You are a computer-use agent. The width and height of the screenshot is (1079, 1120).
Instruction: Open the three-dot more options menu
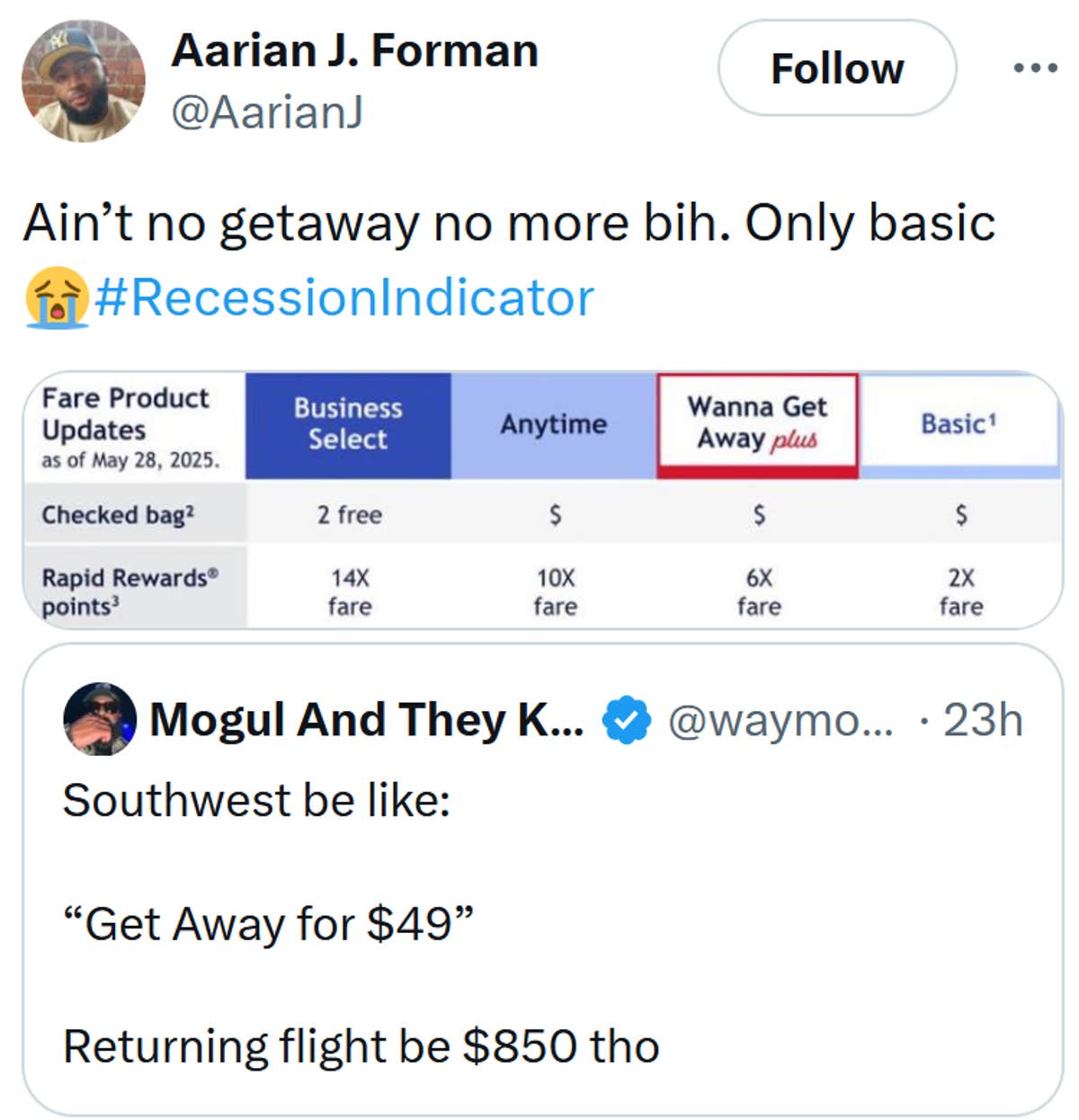tap(1034, 67)
